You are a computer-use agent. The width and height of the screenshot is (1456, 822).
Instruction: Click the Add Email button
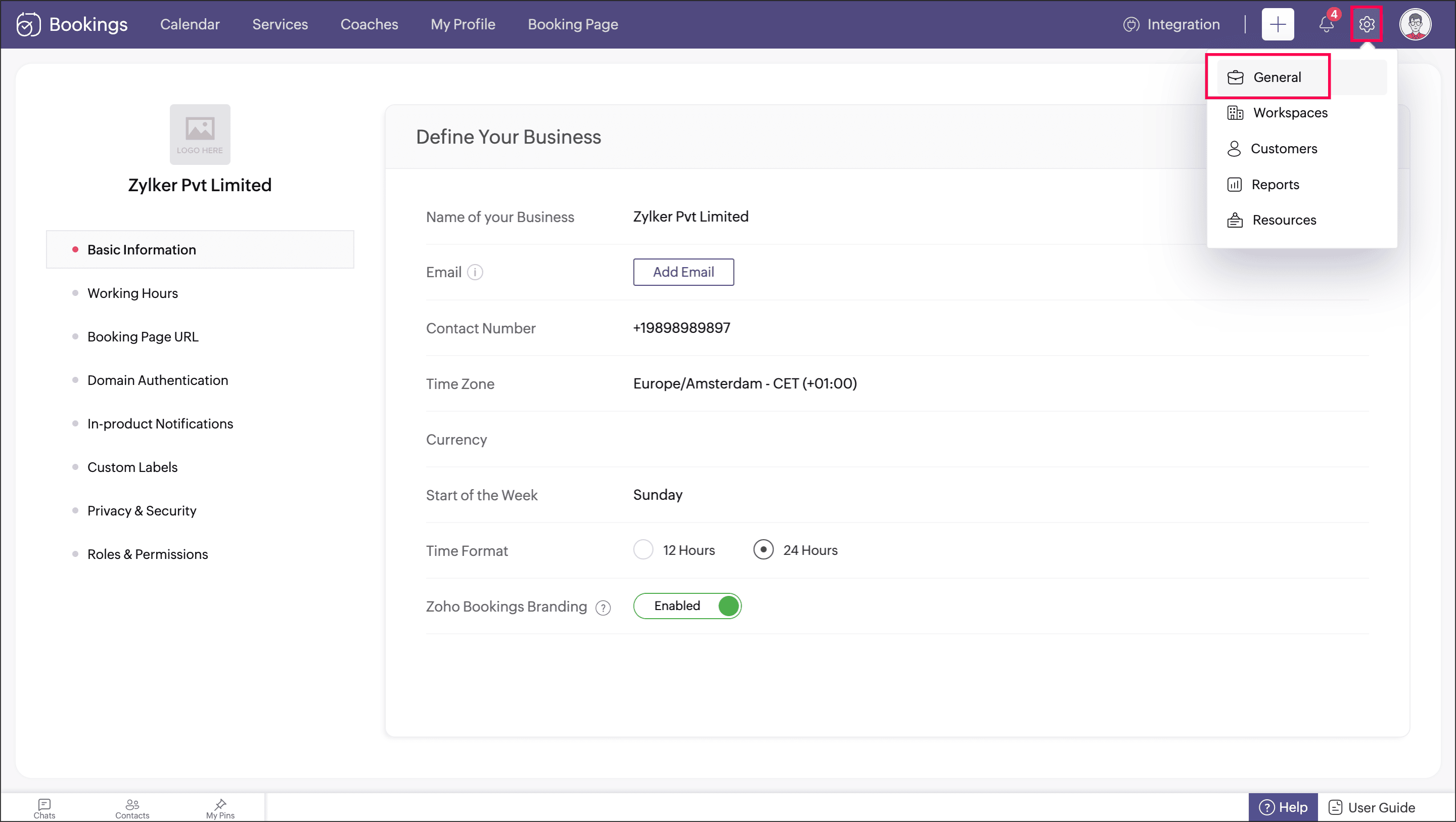pos(683,272)
